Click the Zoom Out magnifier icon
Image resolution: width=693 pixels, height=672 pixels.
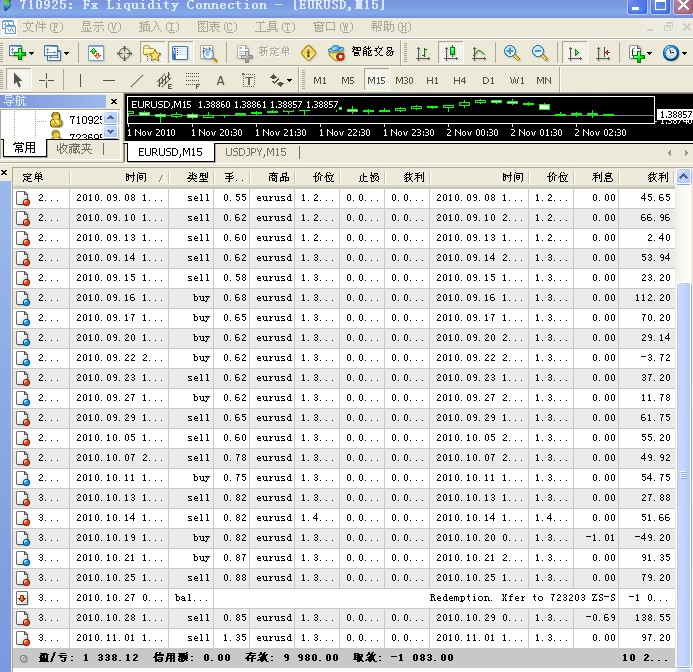[x=540, y=53]
